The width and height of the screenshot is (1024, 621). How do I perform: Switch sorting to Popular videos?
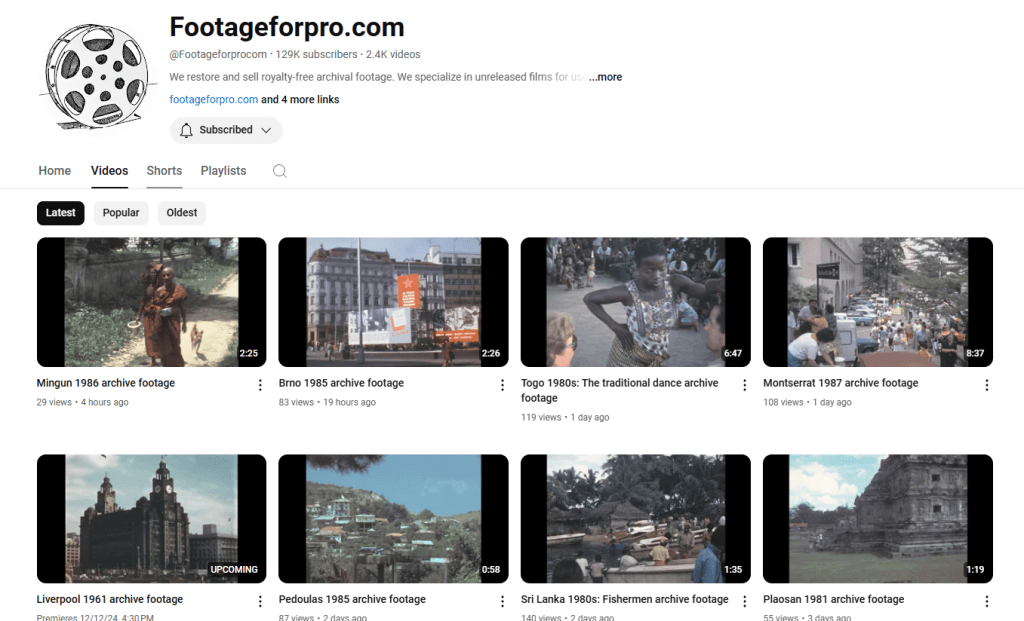click(121, 213)
